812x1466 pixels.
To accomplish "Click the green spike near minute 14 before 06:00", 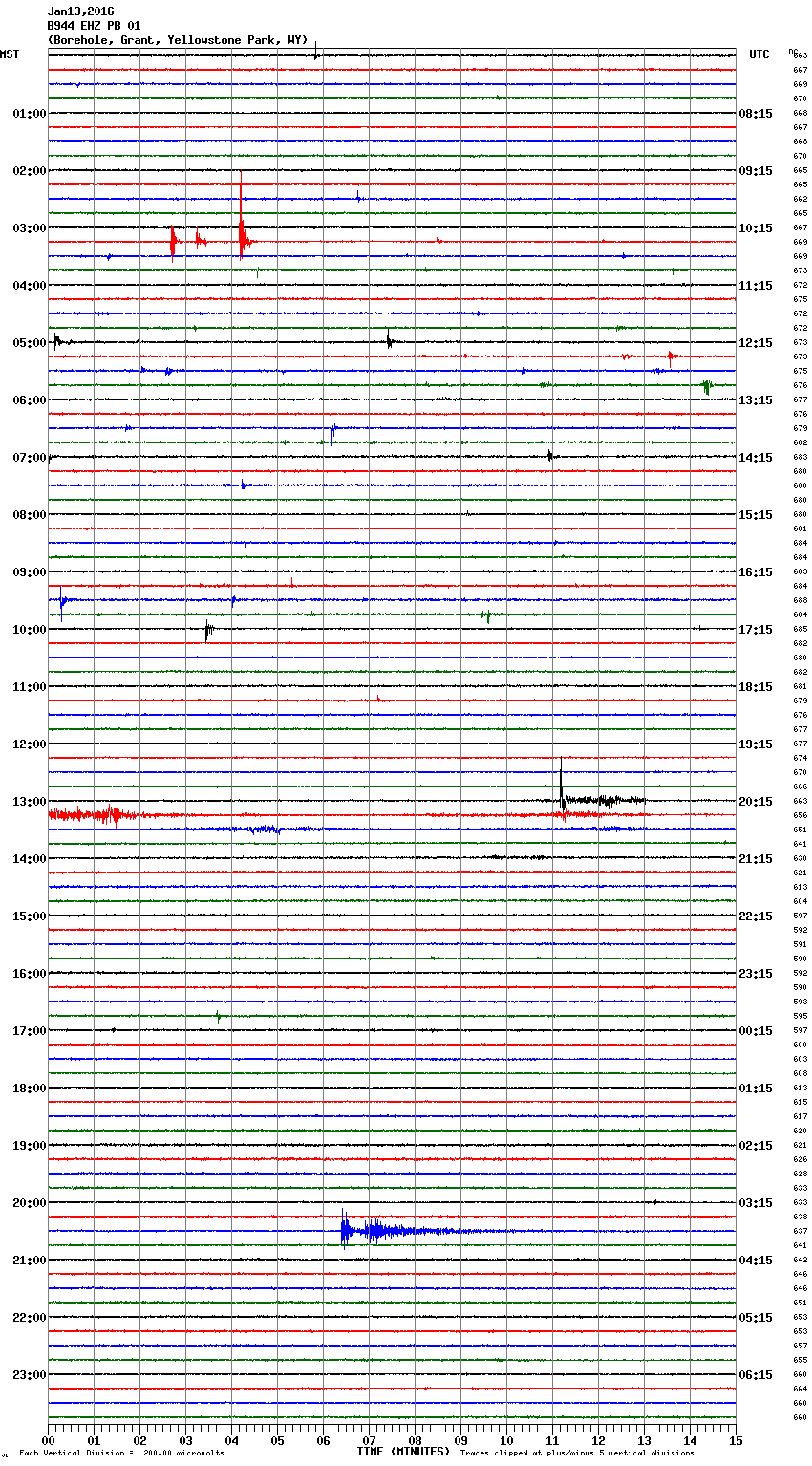I will pyautogui.click(x=706, y=386).
